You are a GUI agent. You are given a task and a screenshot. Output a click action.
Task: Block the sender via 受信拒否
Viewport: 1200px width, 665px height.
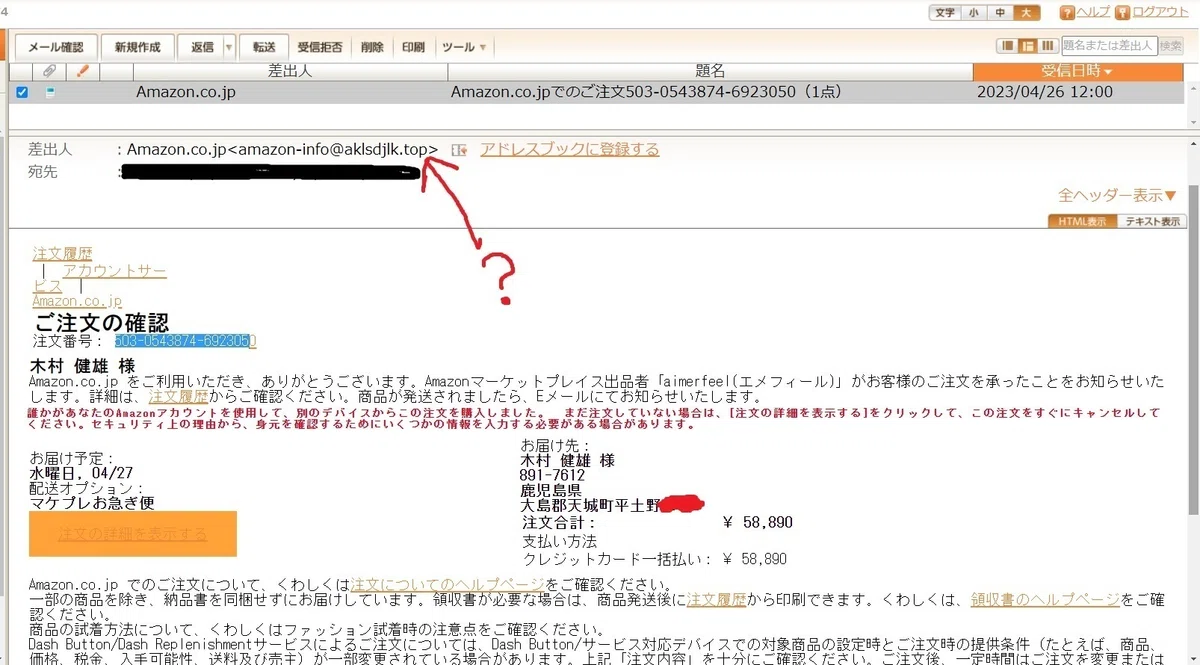(320, 47)
